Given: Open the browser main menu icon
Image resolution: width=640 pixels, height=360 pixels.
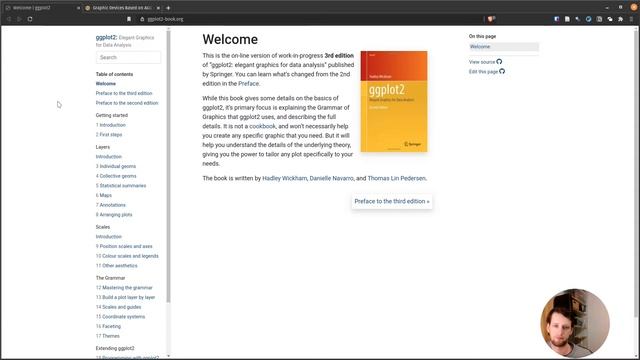Looking at the screenshot, I should 631,19.
